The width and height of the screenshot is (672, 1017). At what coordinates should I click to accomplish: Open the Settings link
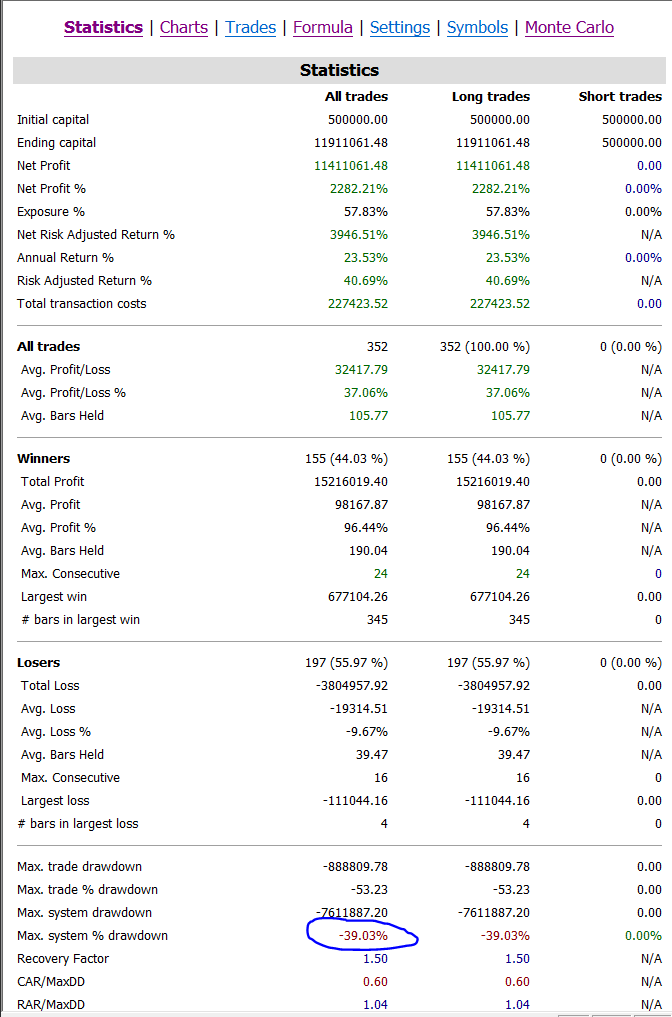tap(400, 27)
